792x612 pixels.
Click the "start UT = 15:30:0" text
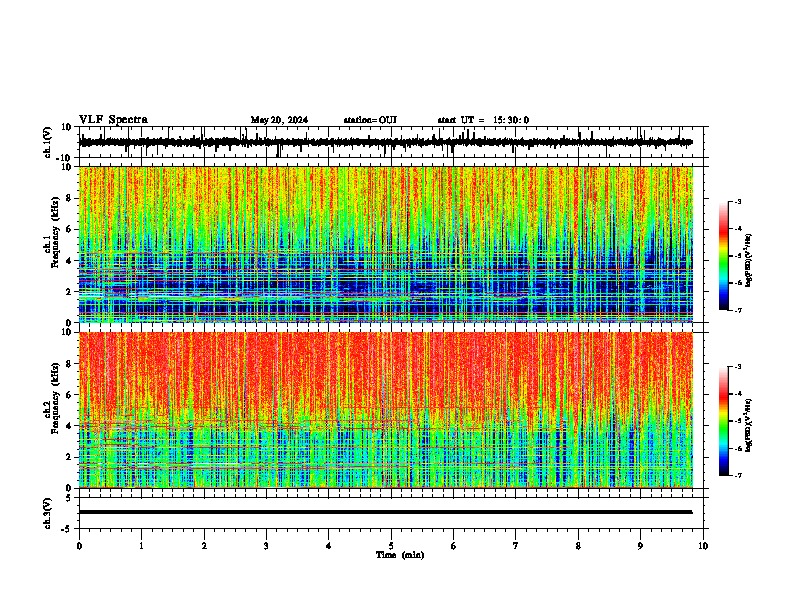(483, 120)
